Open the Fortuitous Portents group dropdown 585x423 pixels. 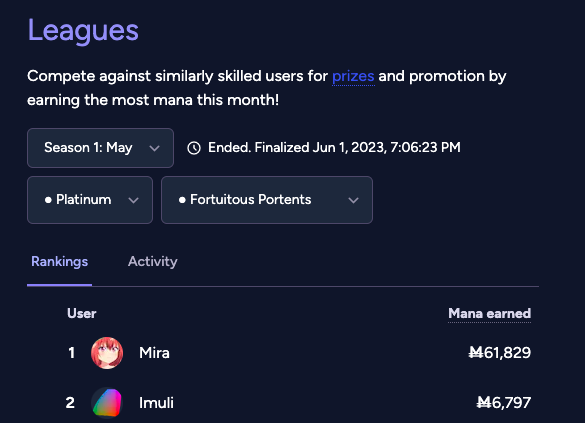pyautogui.click(x=267, y=200)
